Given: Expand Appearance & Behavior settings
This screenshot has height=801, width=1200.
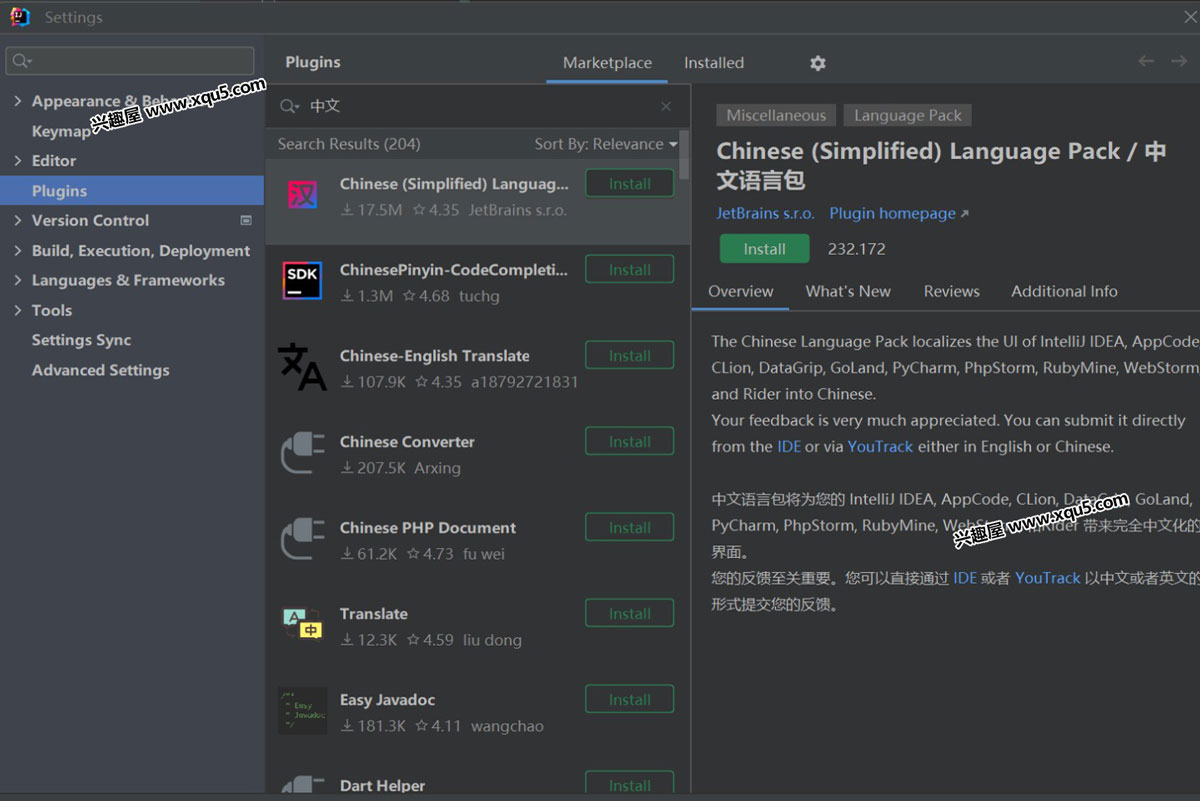Looking at the screenshot, I should point(17,101).
